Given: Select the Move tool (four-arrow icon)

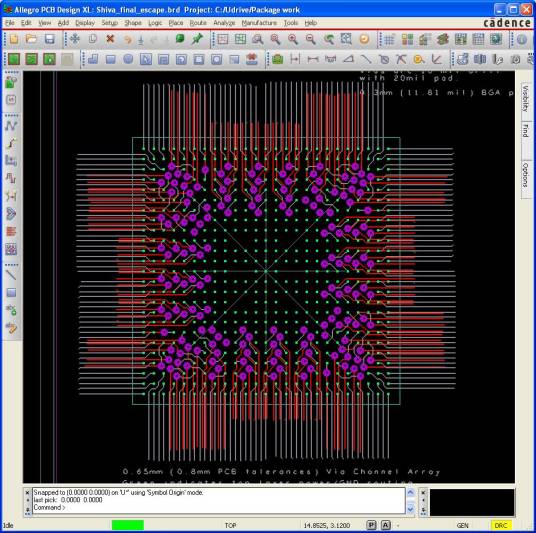Looking at the screenshot, I should point(75,39).
